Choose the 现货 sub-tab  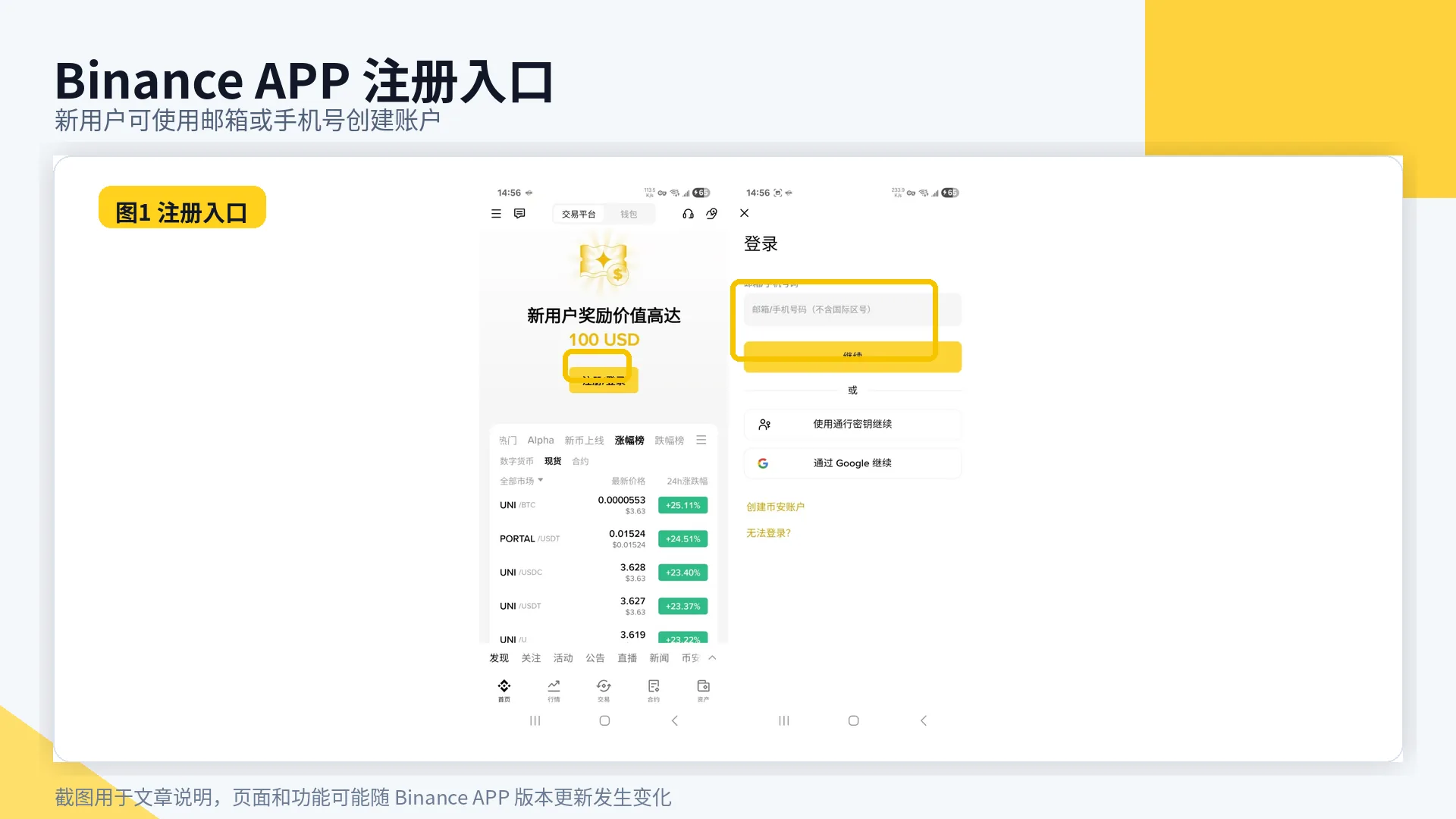(553, 461)
